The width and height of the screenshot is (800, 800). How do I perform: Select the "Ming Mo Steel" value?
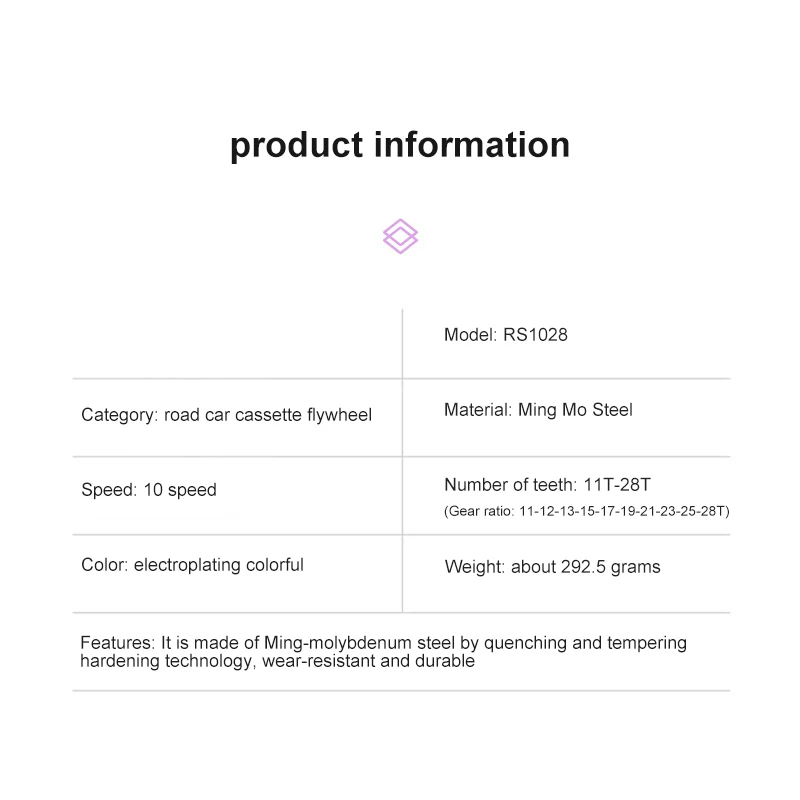(575, 409)
